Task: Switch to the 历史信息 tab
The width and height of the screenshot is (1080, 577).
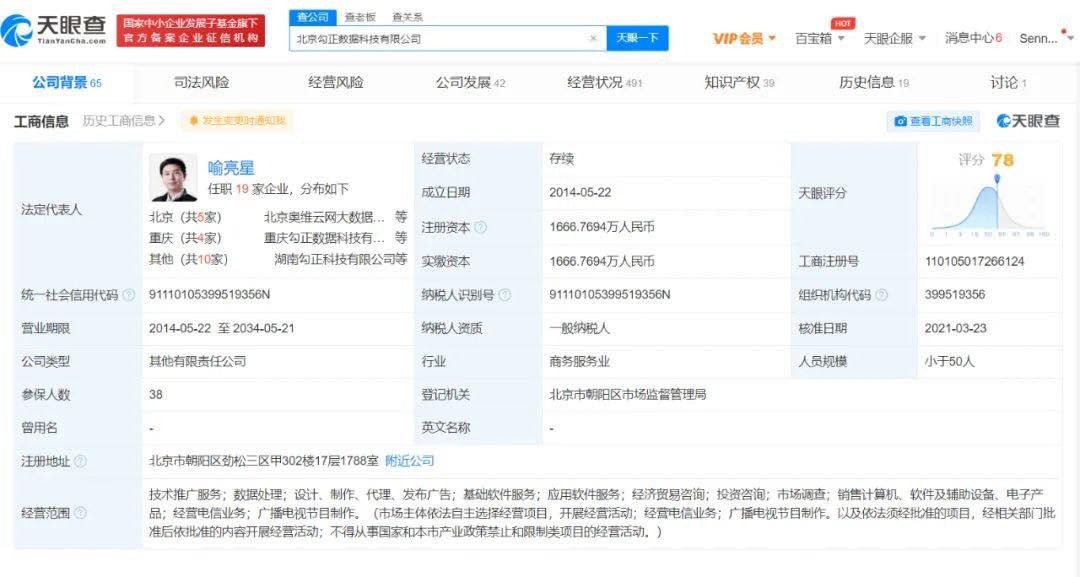Action: point(874,83)
